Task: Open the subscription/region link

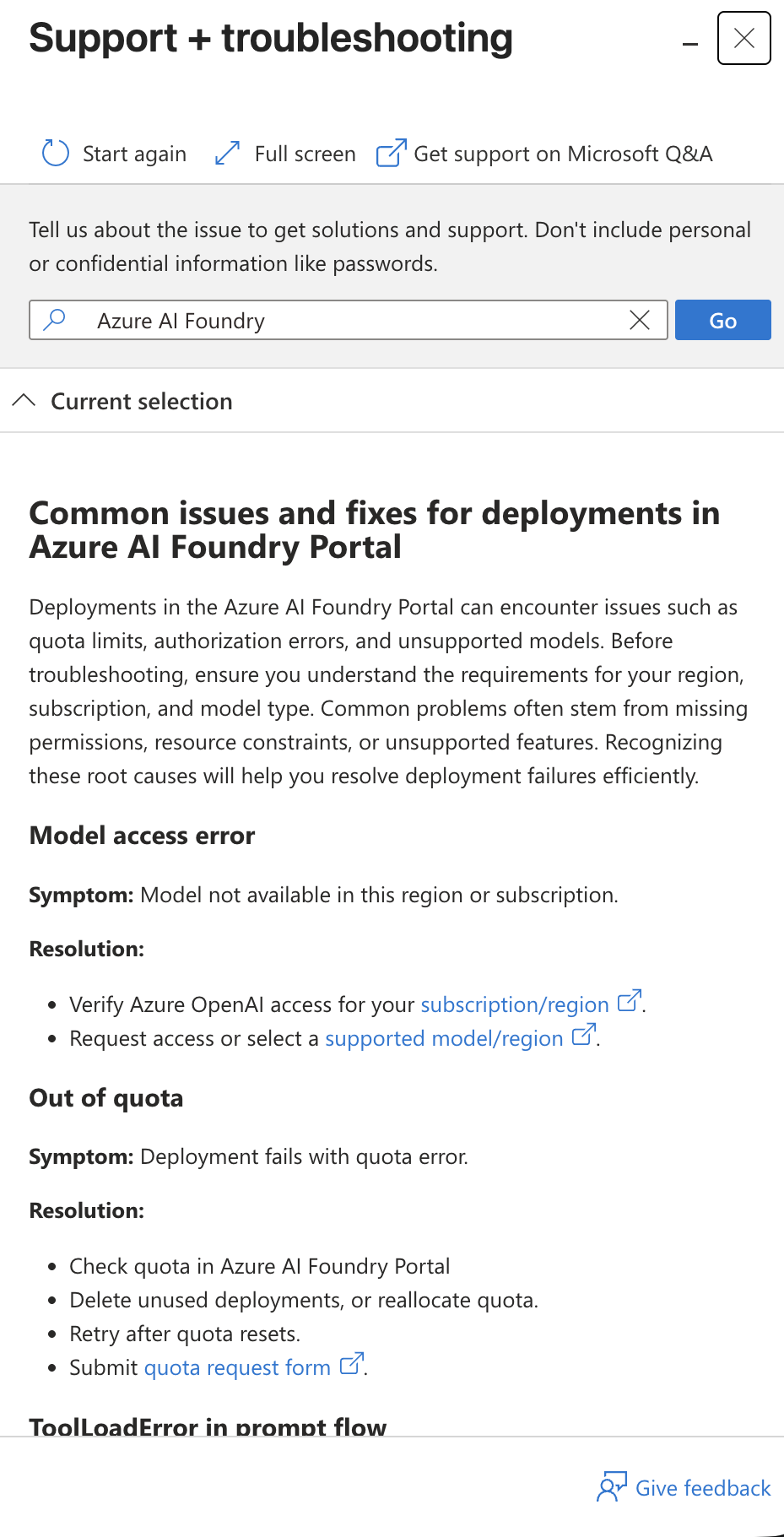Action: [x=515, y=1004]
